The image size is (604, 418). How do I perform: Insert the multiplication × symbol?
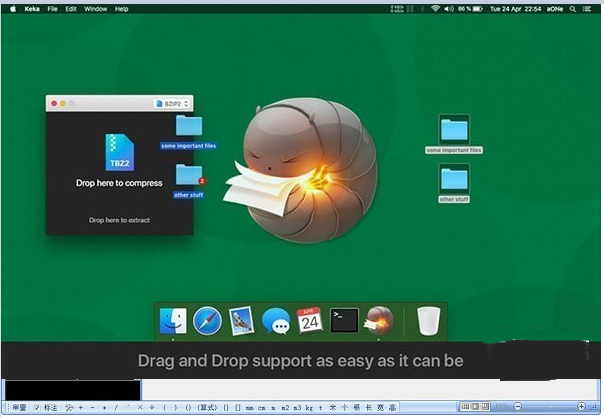(x=140, y=407)
